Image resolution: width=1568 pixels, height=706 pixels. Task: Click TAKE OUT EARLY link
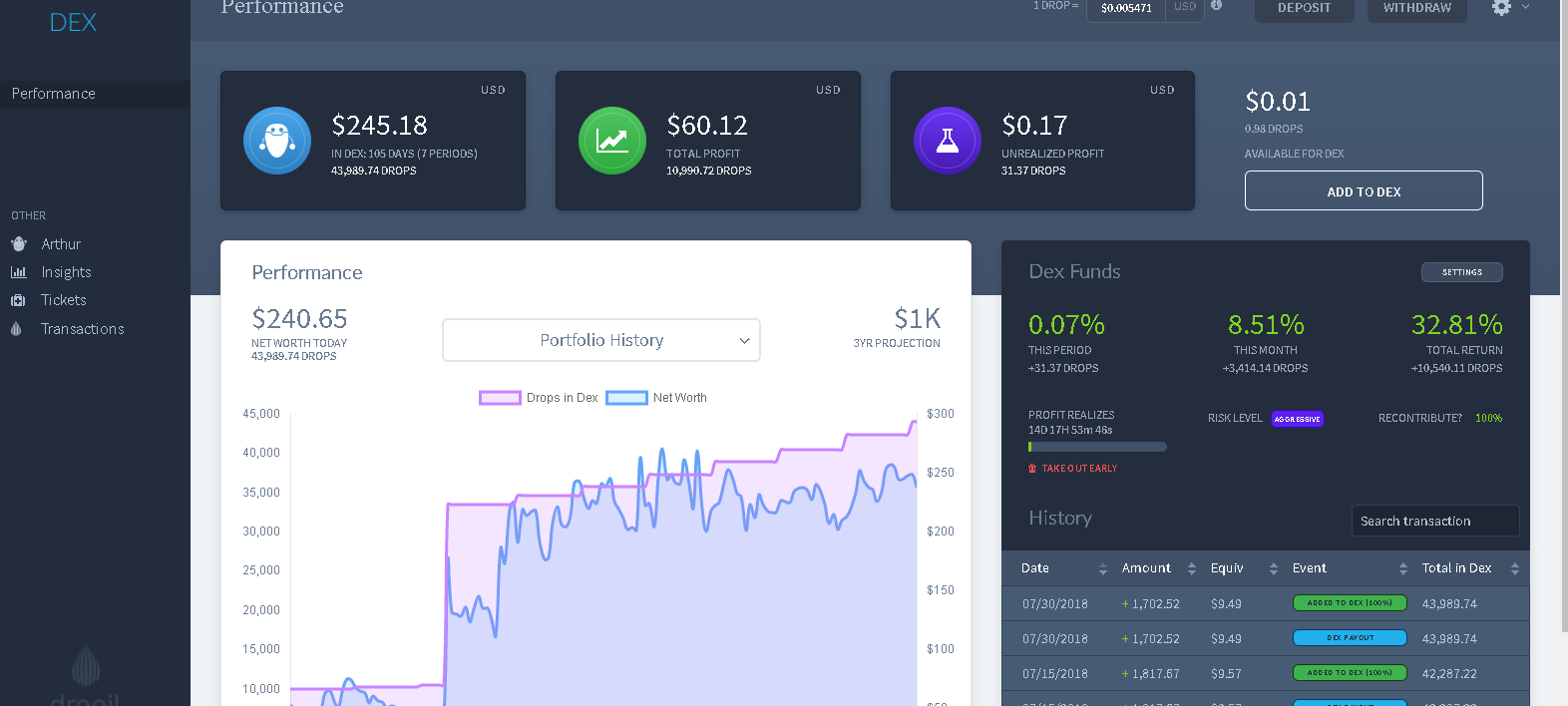coord(1079,469)
